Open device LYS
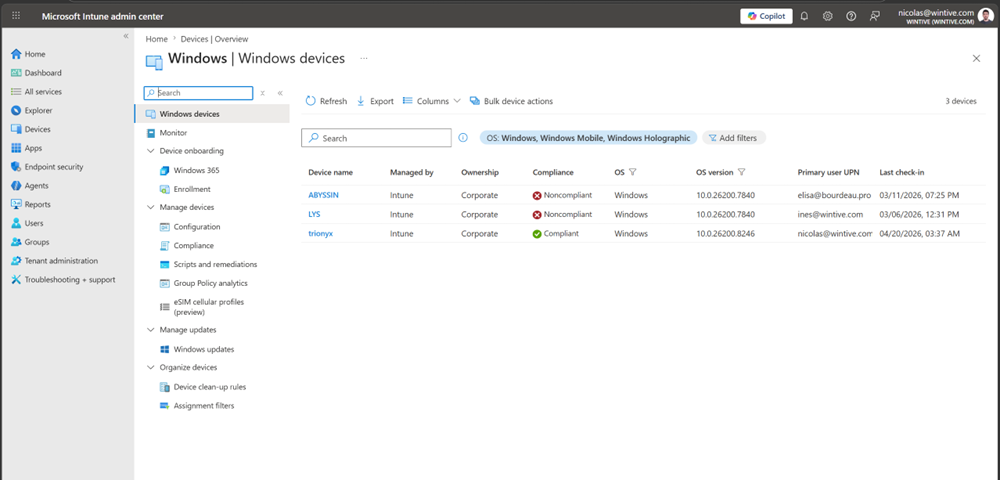Screen dimensions: 1000x480 pyautogui.click(x=314, y=214)
